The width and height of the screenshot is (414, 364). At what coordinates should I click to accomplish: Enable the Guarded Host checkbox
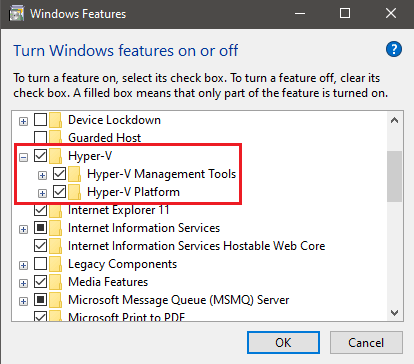41,137
